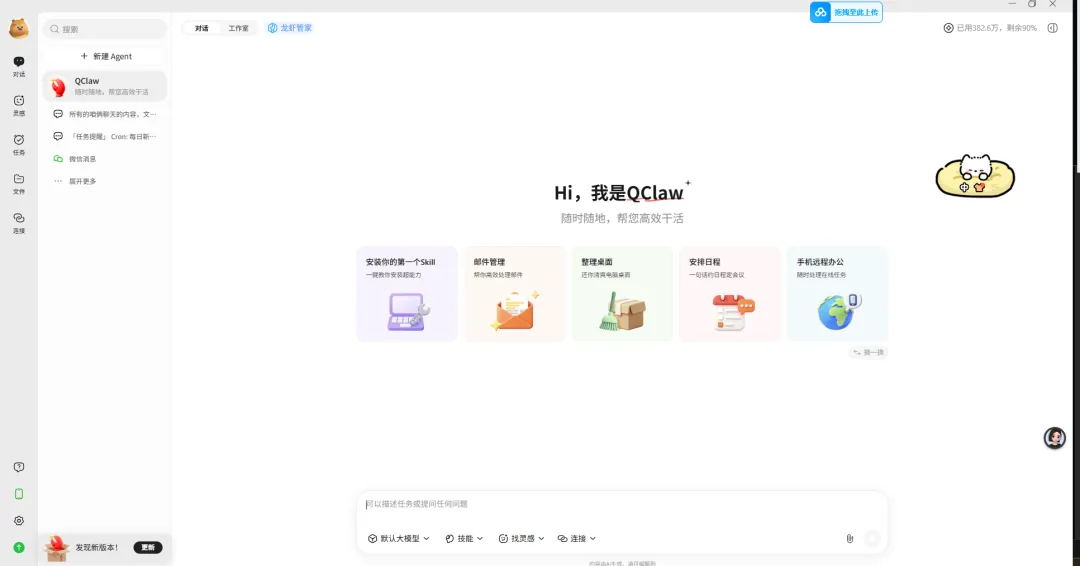Click the red QClaw lobster agent icon
The image size is (1080, 566).
(59, 86)
